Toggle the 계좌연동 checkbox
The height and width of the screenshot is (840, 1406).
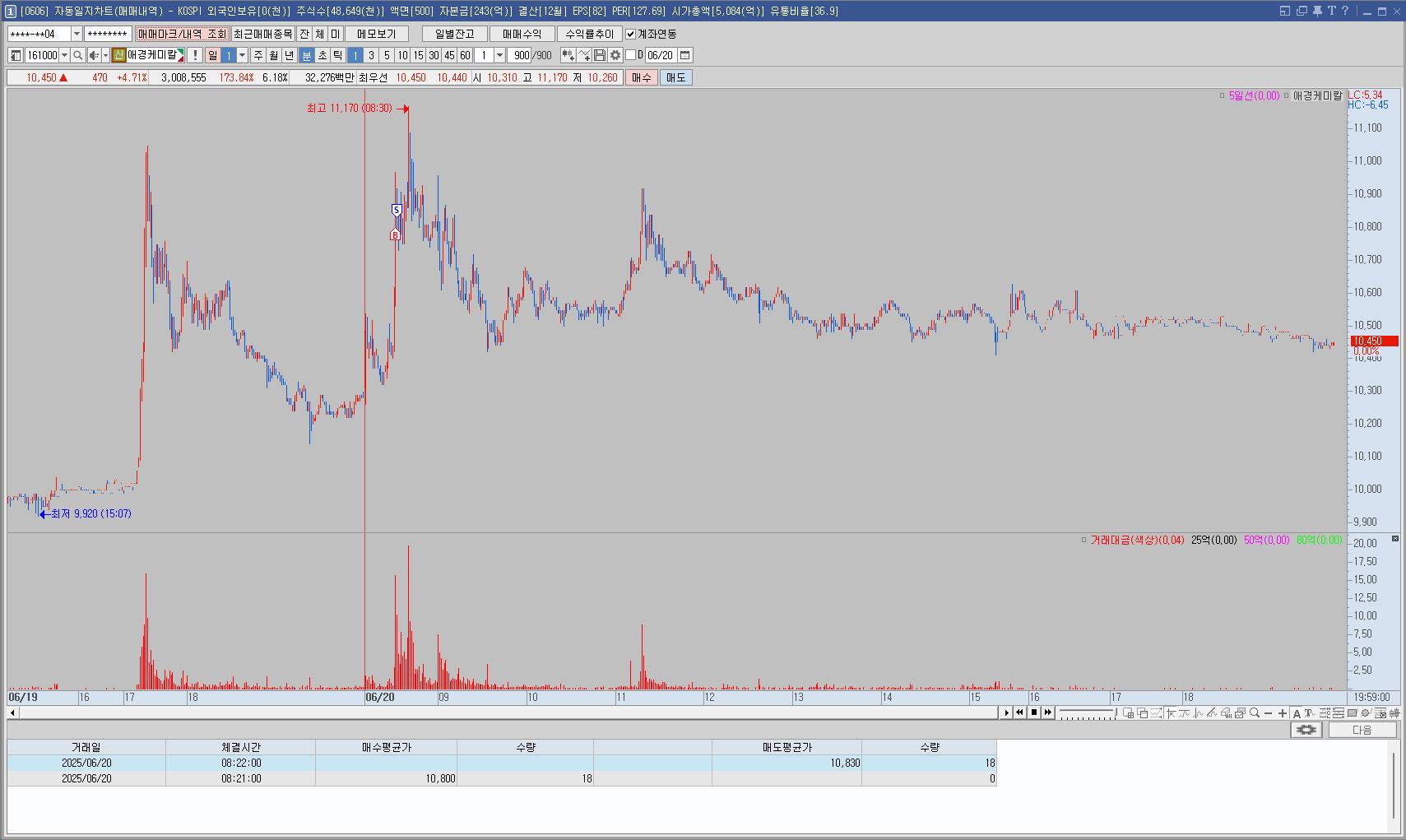631,34
